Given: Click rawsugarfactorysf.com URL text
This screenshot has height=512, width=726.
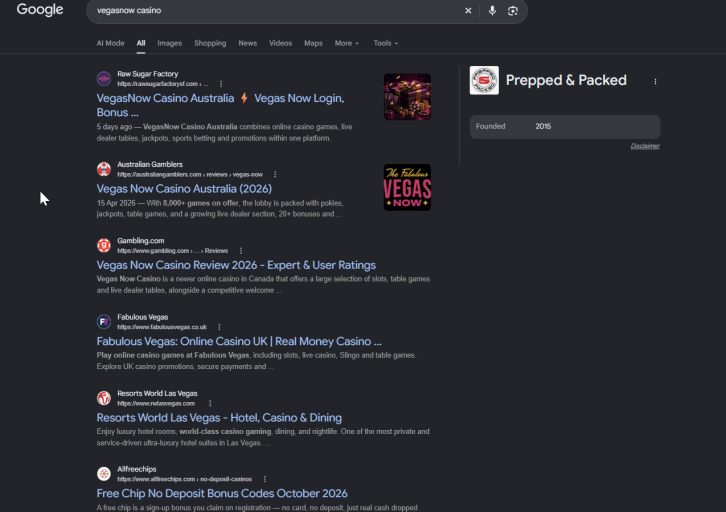Looking at the screenshot, I should pos(163,84).
